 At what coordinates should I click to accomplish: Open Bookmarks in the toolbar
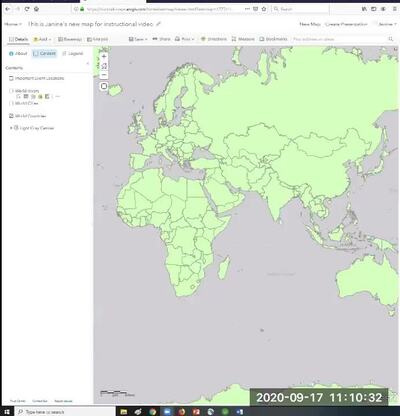pos(273,39)
